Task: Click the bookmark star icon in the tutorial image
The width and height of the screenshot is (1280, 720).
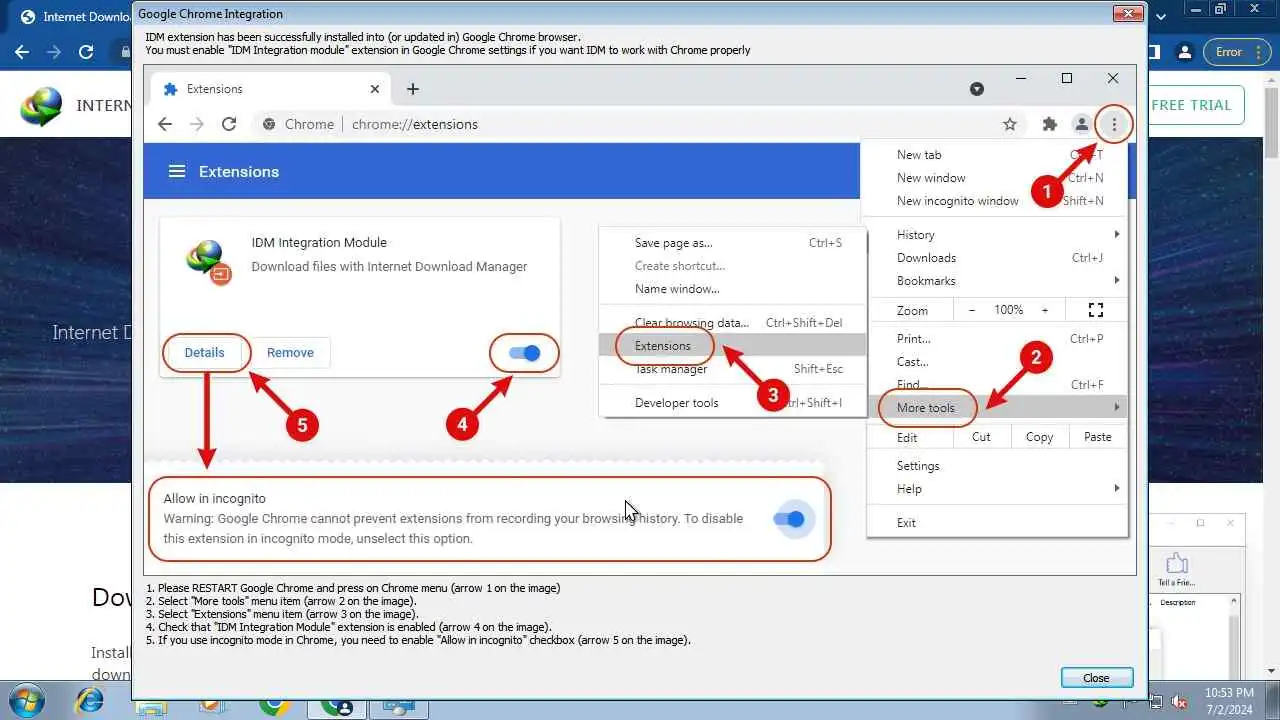Action: click(1010, 124)
